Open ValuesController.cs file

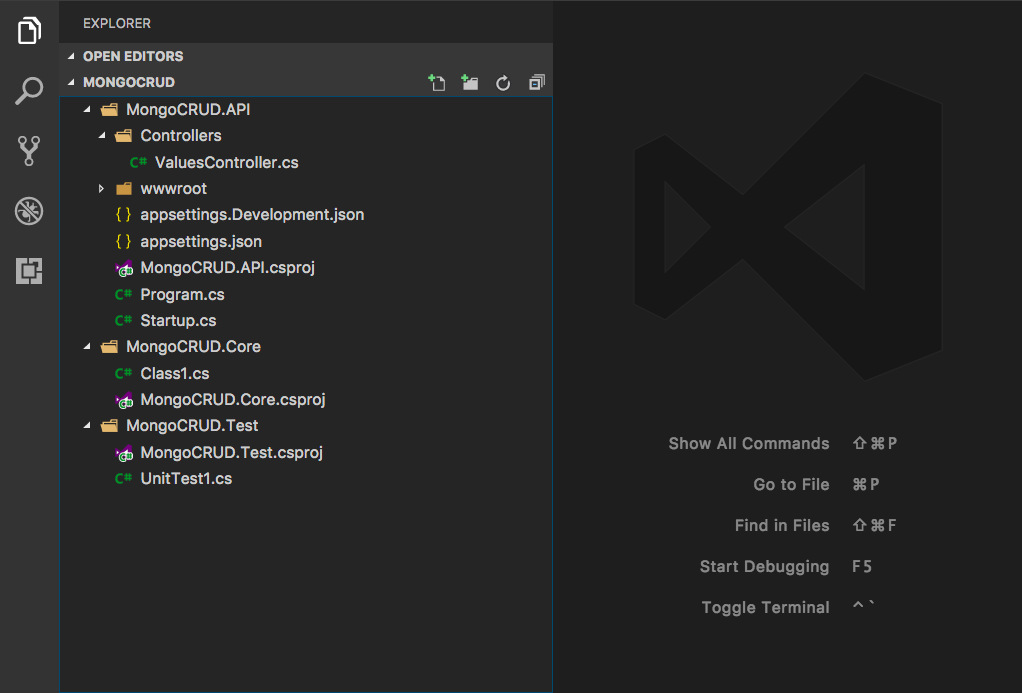point(226,162)
